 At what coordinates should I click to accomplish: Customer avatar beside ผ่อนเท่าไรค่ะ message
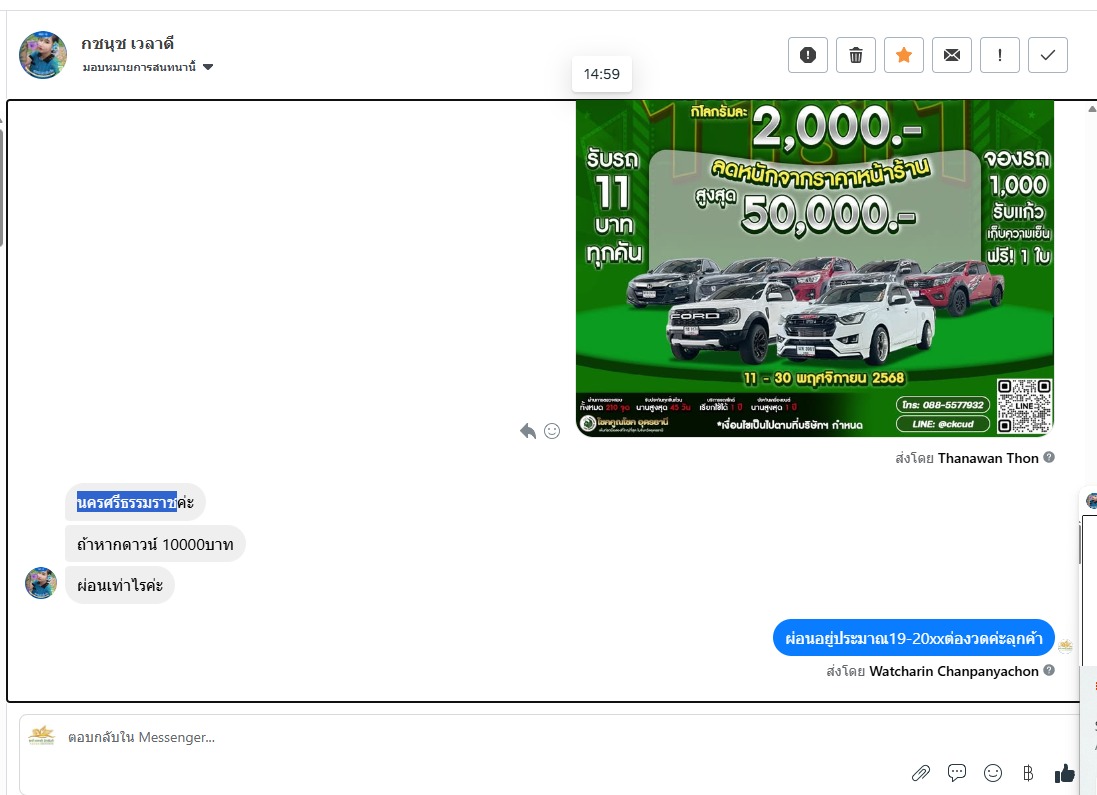point(41,583)
